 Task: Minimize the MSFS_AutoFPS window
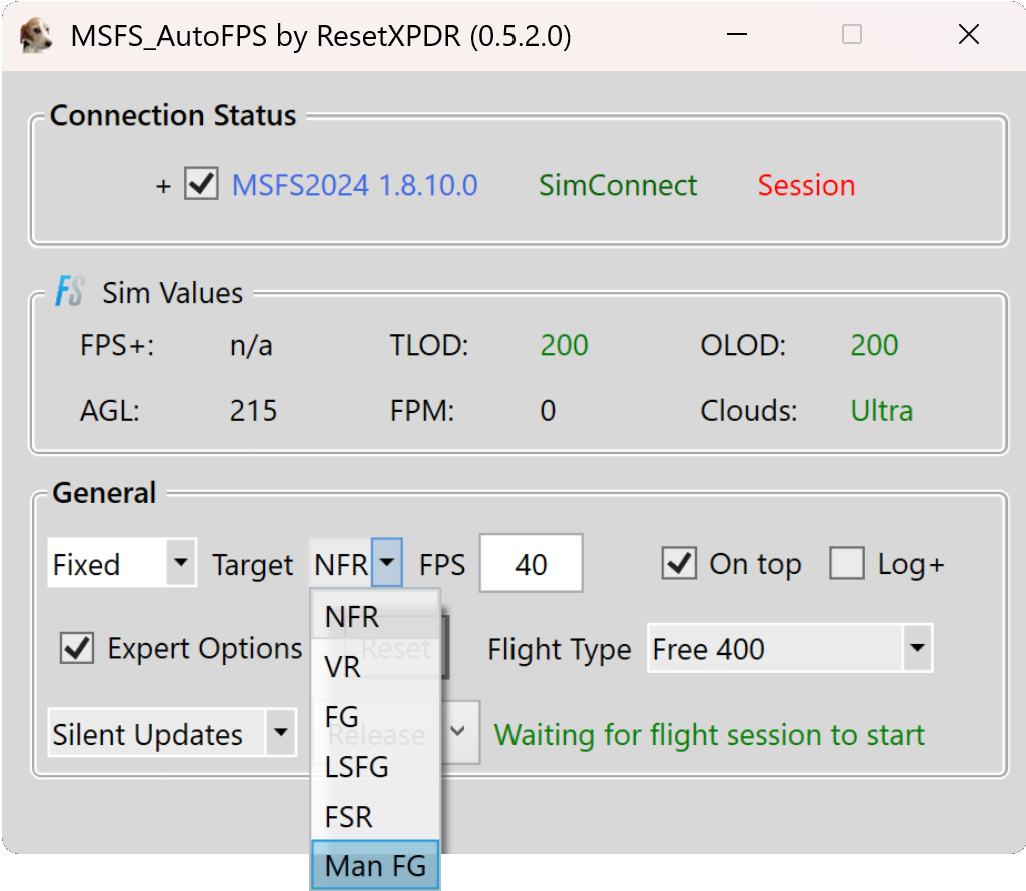pos(737,35)
